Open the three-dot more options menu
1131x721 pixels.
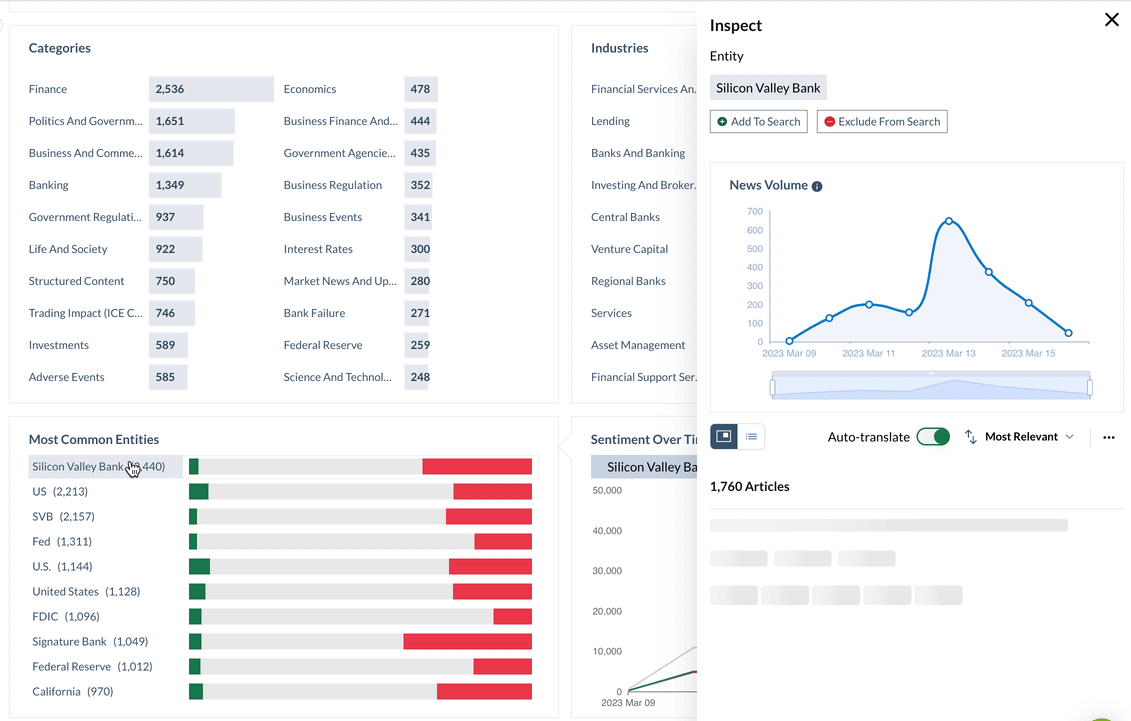1109,437
